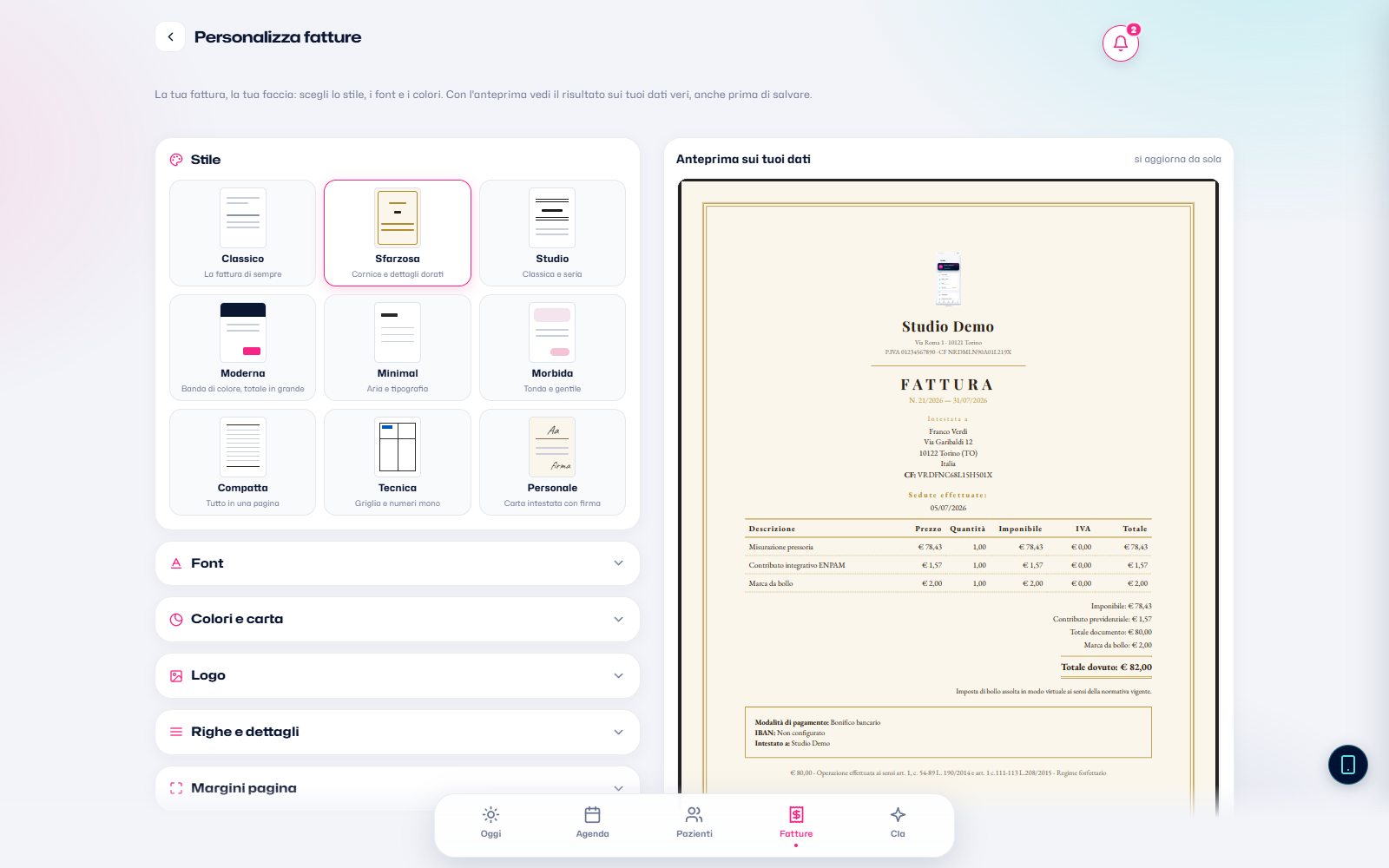This screenshot has height=868, width=1389.
Task: Click the floating phone preview button
Action: 1347,765
